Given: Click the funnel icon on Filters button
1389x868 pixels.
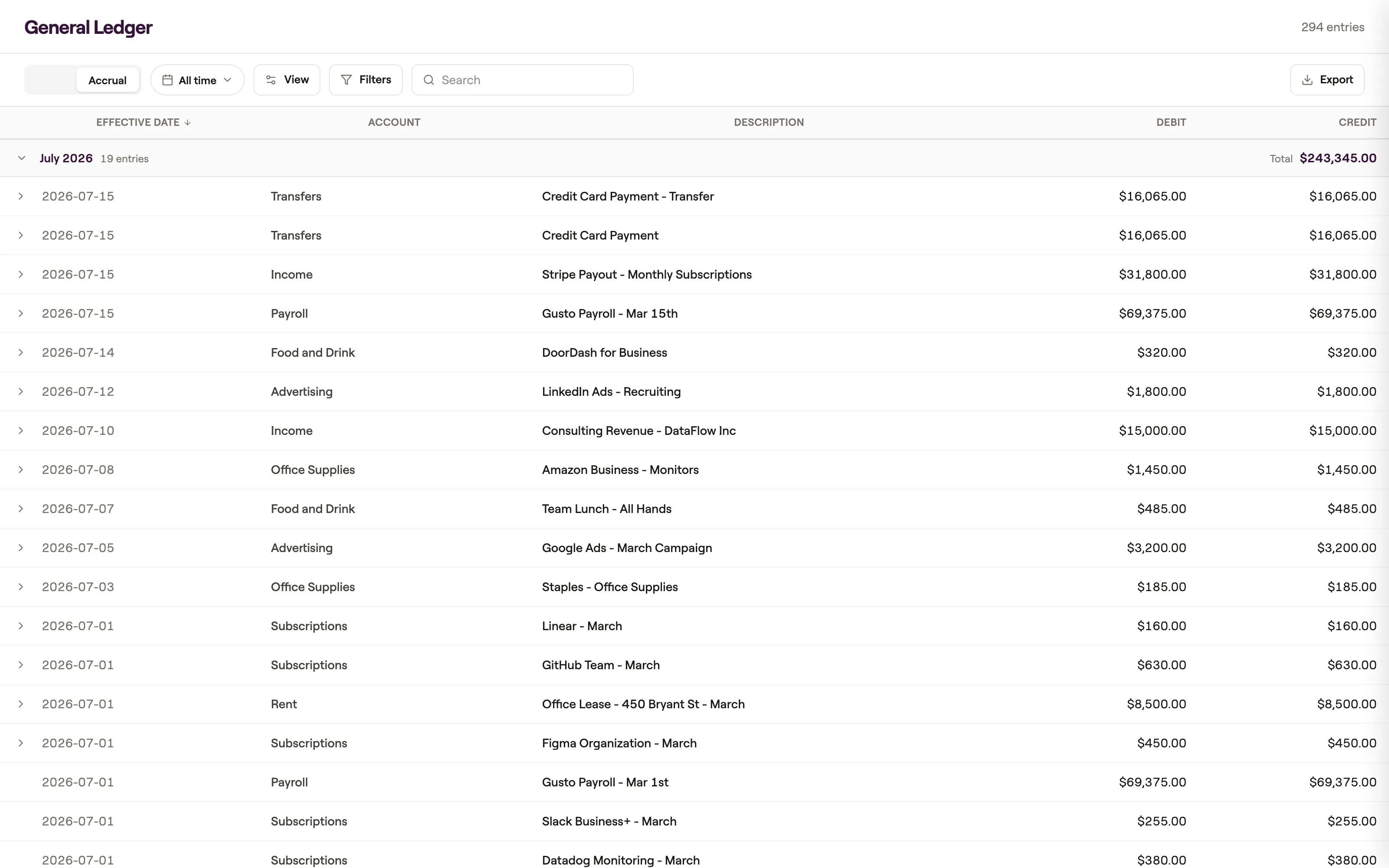Looking at the screenshot, I should click(346, 80).
